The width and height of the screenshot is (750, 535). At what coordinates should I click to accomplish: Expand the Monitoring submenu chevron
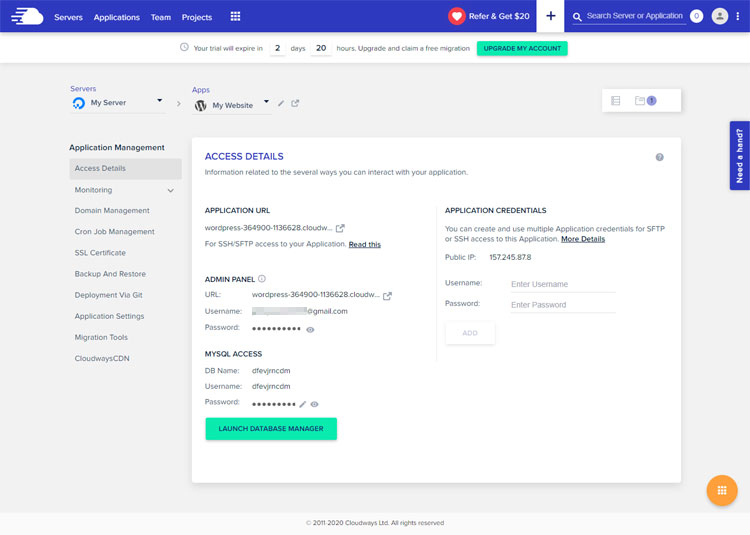pos(171,190)
